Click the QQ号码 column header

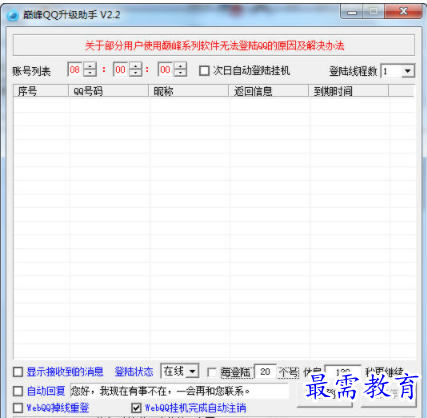tap(109, 91)
